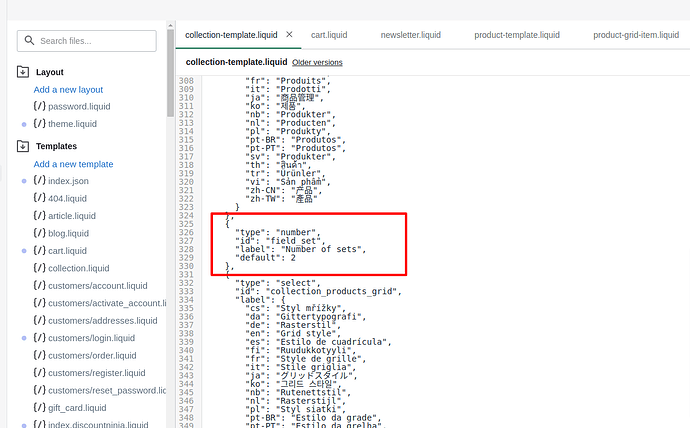The image size is (690, 428).
Task: Open password.liquid file
Action: (79, 106)
